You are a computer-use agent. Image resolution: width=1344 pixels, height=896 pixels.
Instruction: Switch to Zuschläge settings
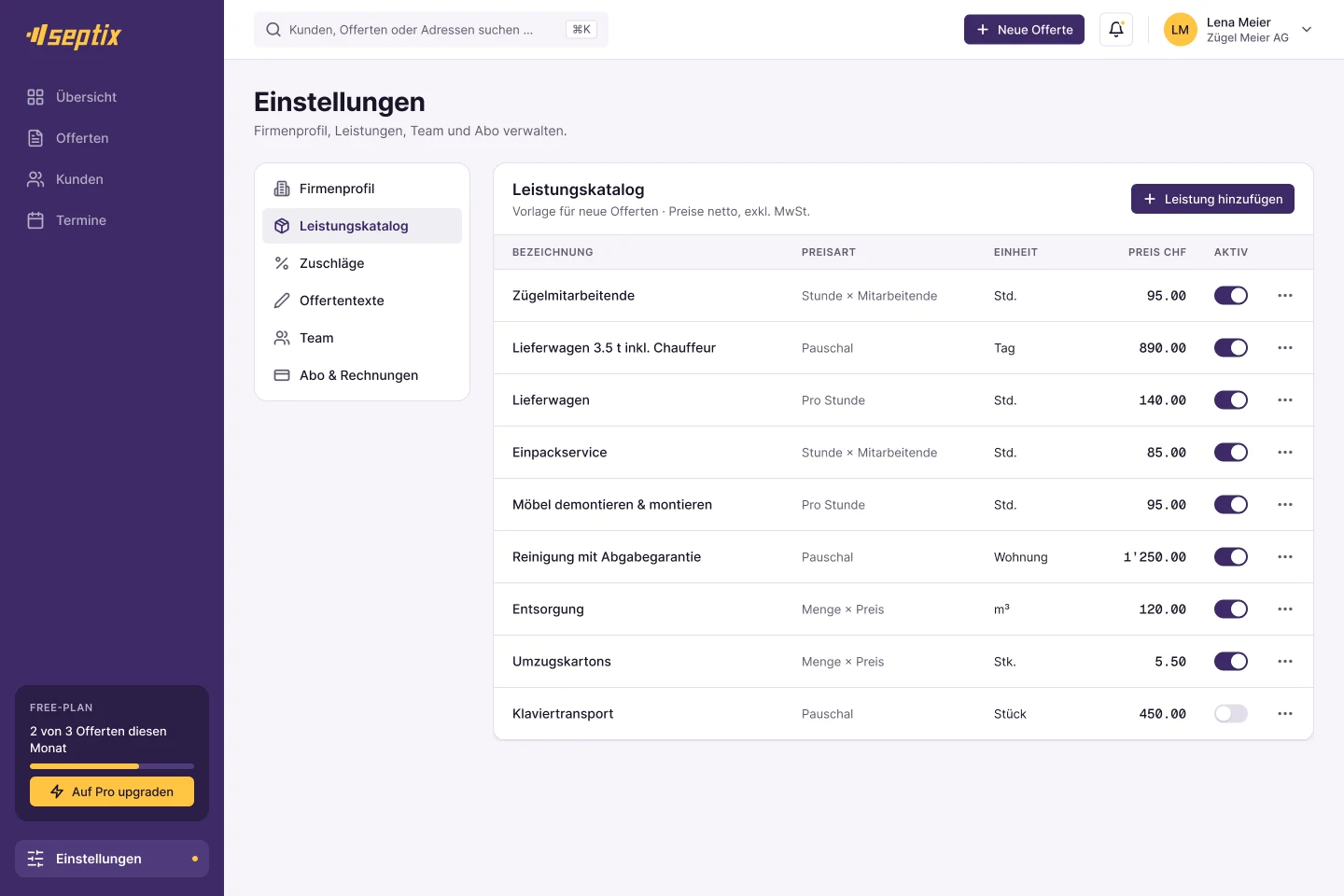point(362,263)
